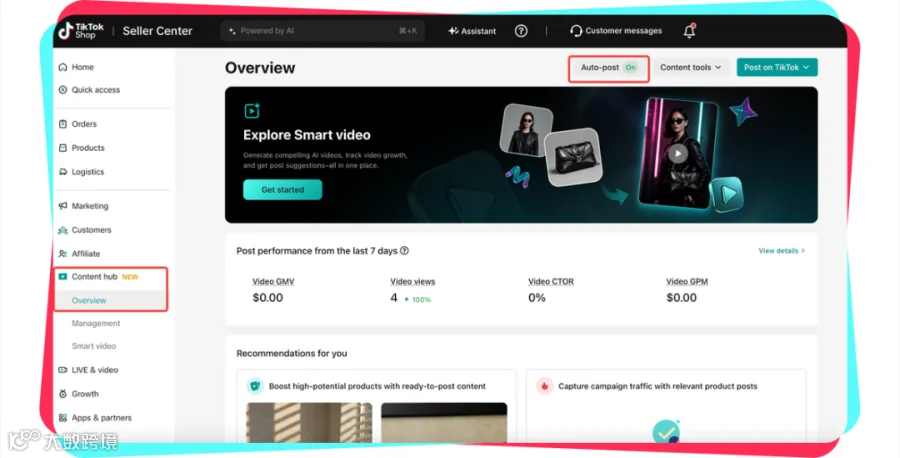900x458 pixels.
Task: Click 'Boost high-potential products' card title
Action: 377,386
